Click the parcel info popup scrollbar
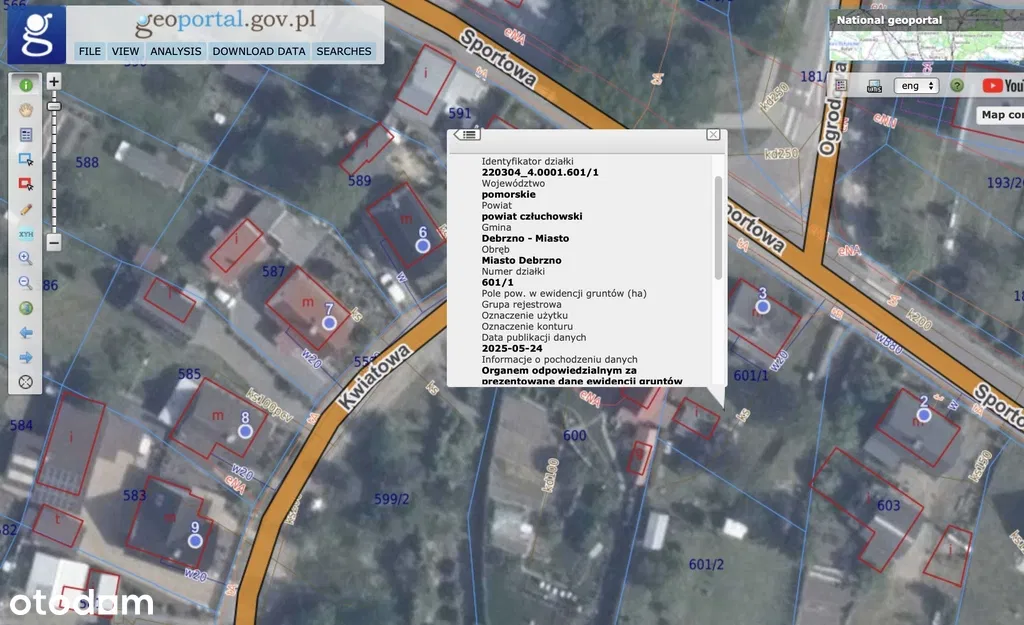1024x625 pixels. [717, 228]
